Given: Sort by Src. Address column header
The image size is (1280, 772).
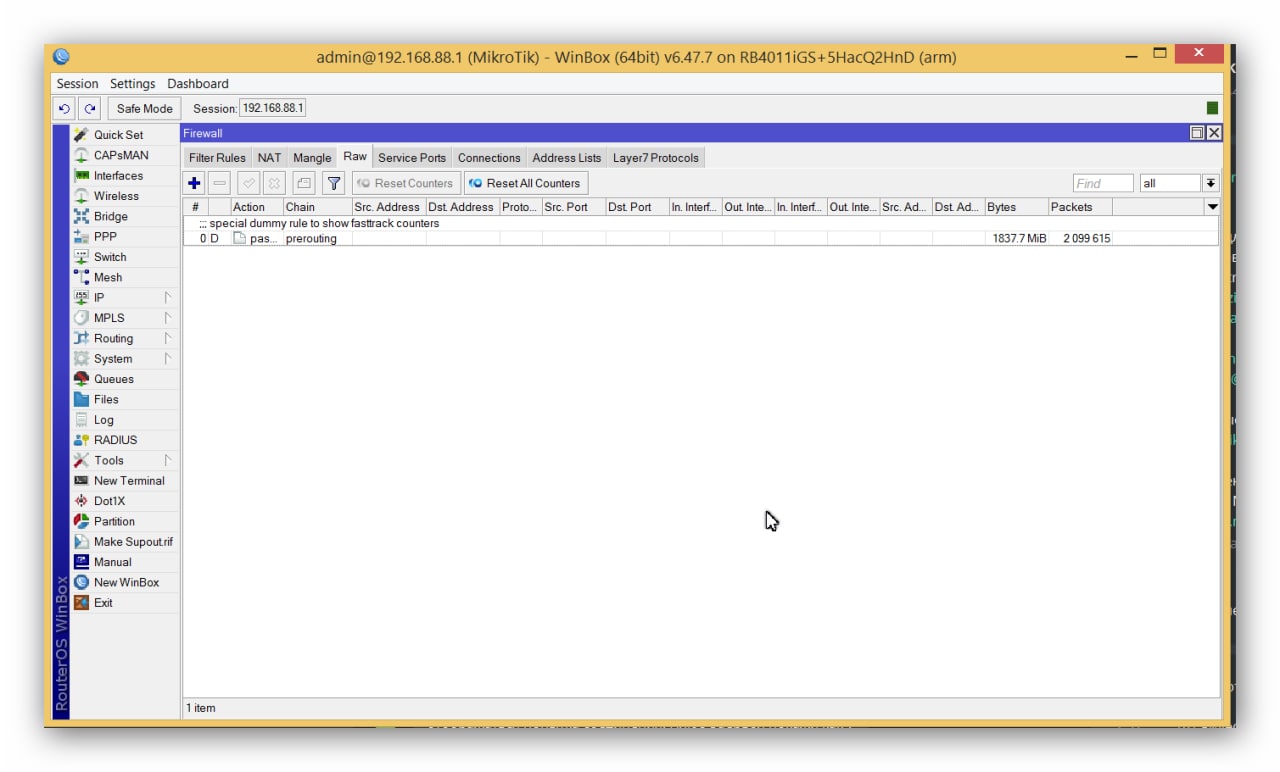Looking at the screenshot, I should pos(388,207).
